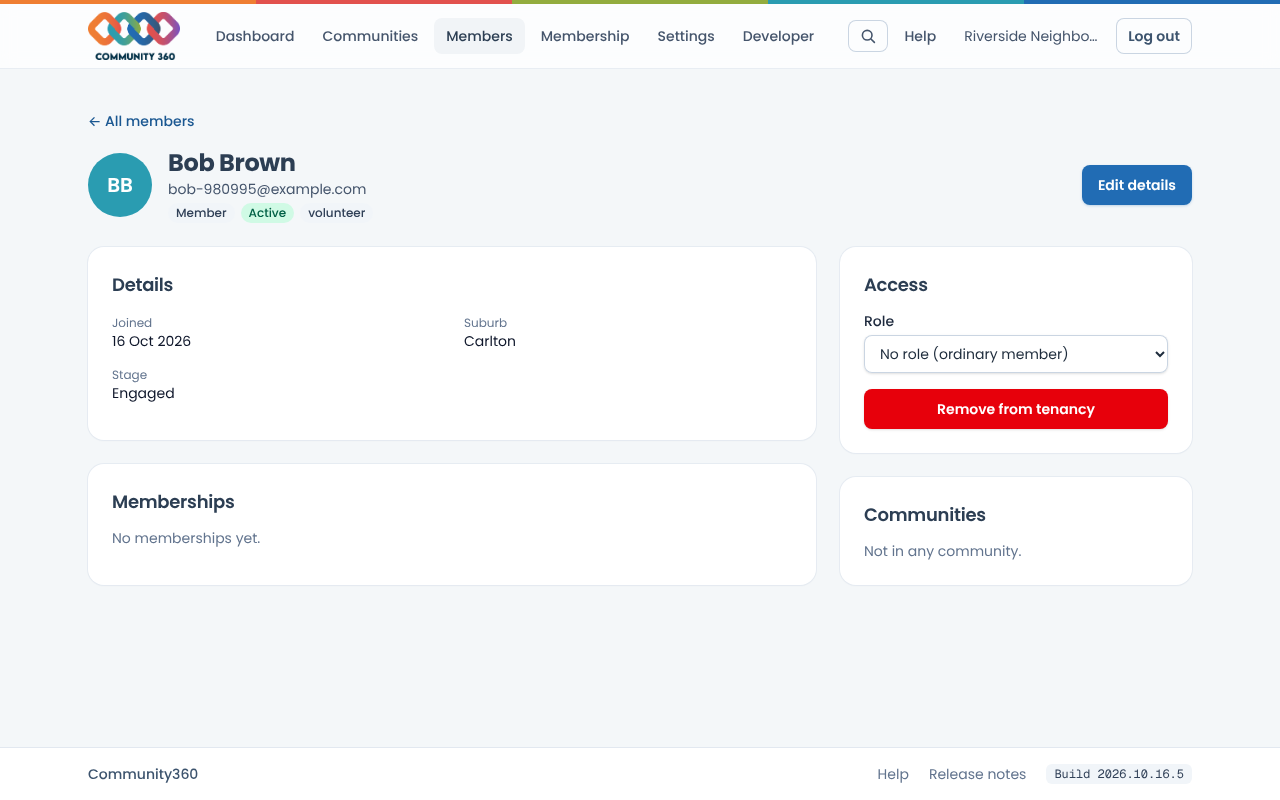Click the Bob Brown name heading

pyautogui.click(x=232, y=163)
